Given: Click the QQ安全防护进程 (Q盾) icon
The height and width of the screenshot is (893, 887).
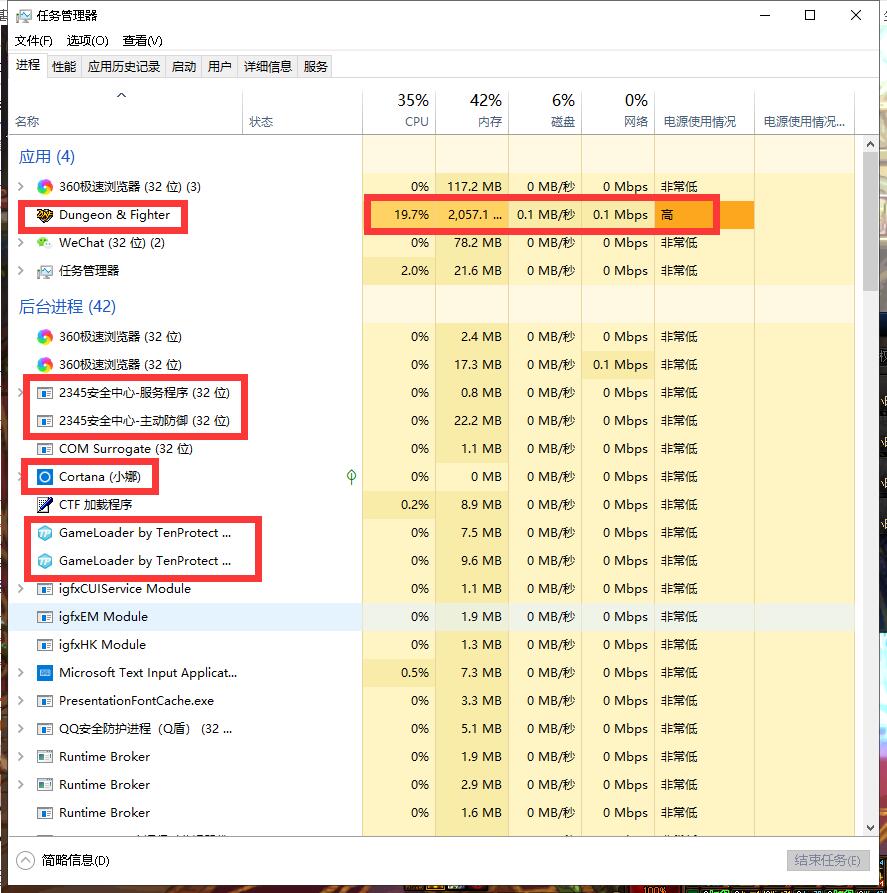Looking at the screenshot, I should point(44,729).
